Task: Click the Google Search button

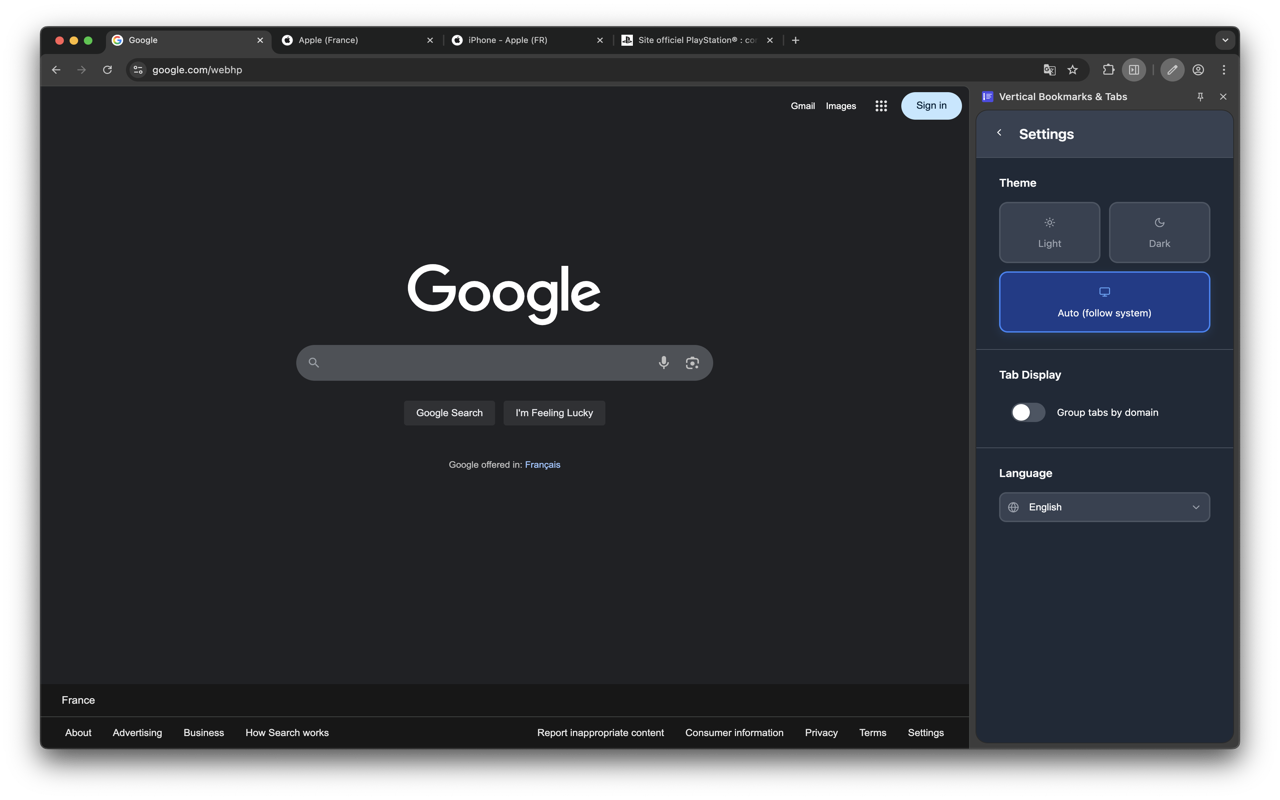Action: [449, 413]
